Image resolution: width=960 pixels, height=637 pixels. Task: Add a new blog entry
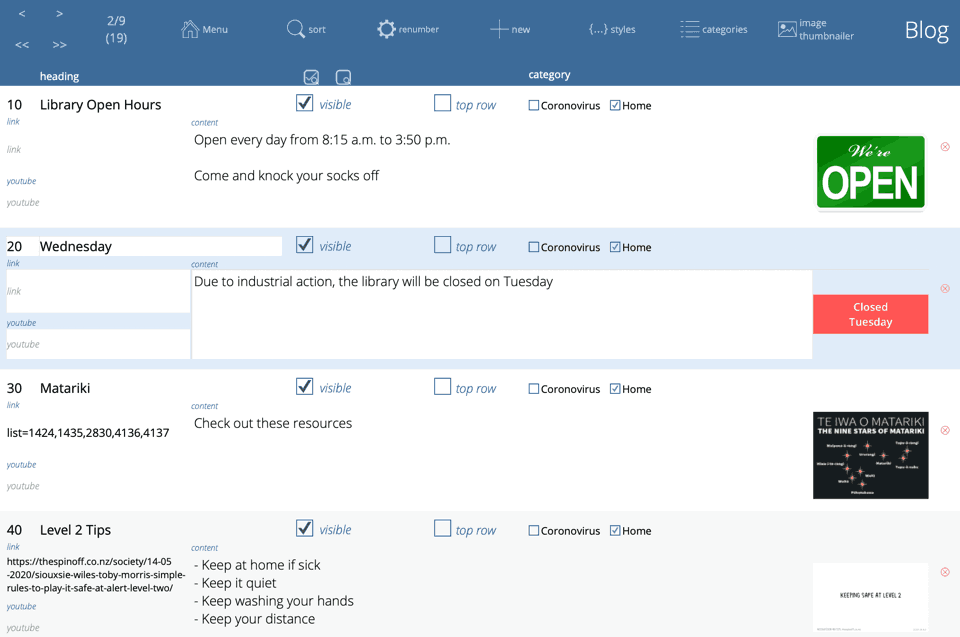(x=499, y=29)
